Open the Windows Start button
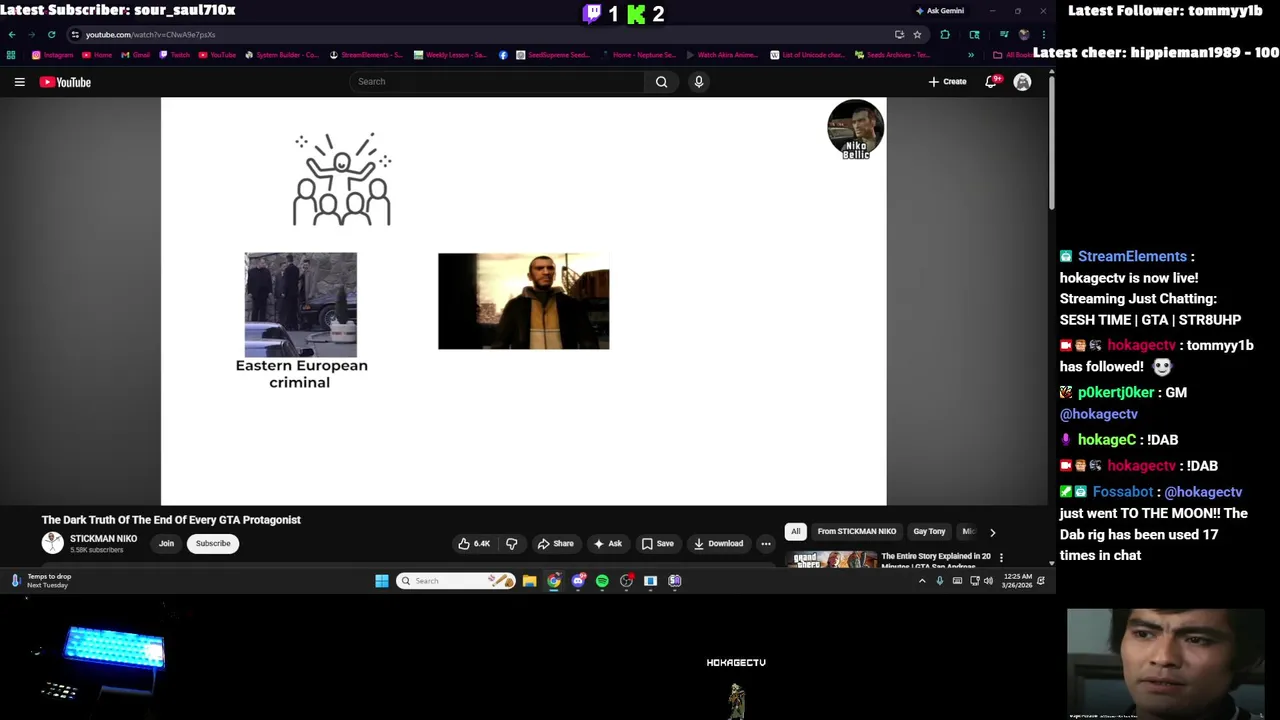The image size is (1280, 720). 382,581
